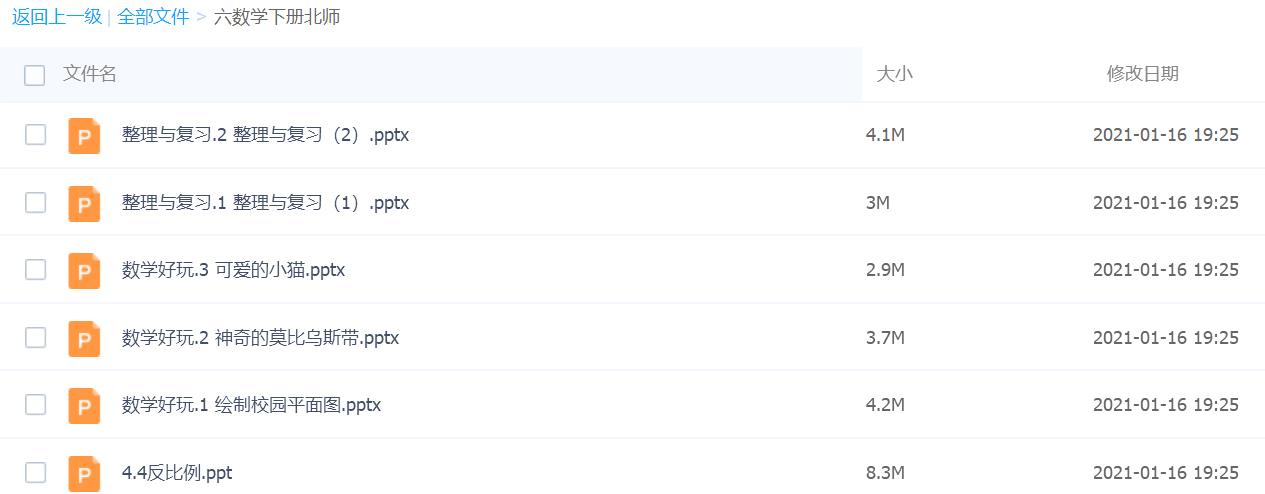Click the PPT icon for 整理与复习.2 file

point(84,135)
